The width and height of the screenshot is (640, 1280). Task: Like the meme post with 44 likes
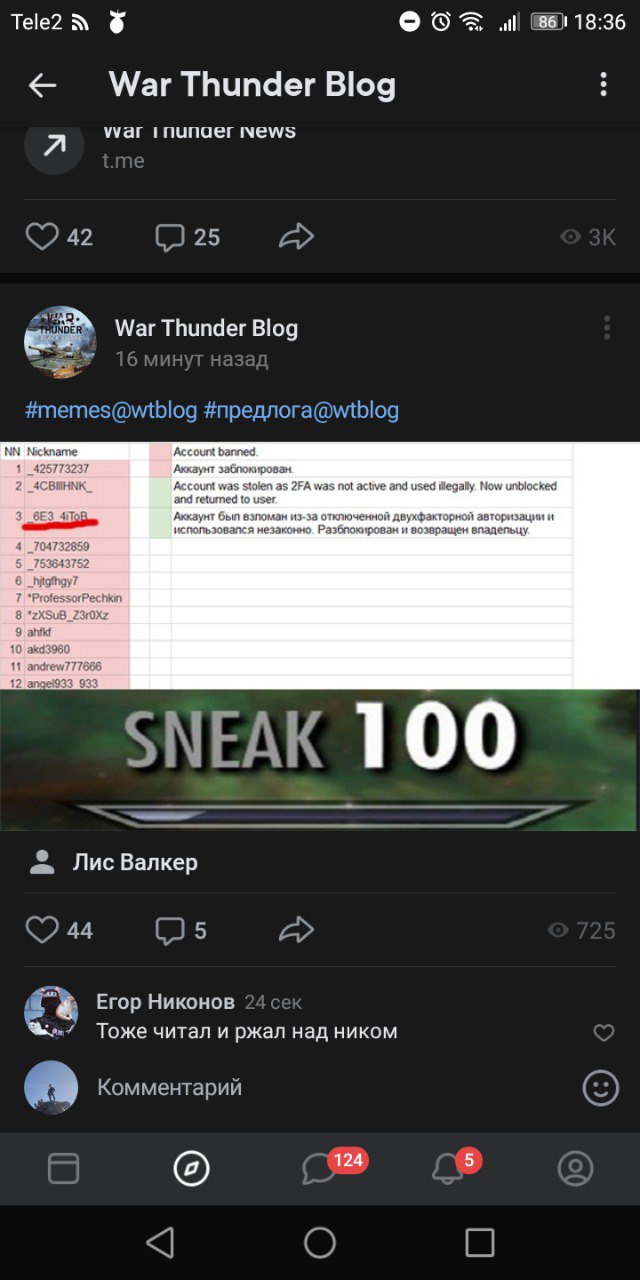tap(42, 931)
